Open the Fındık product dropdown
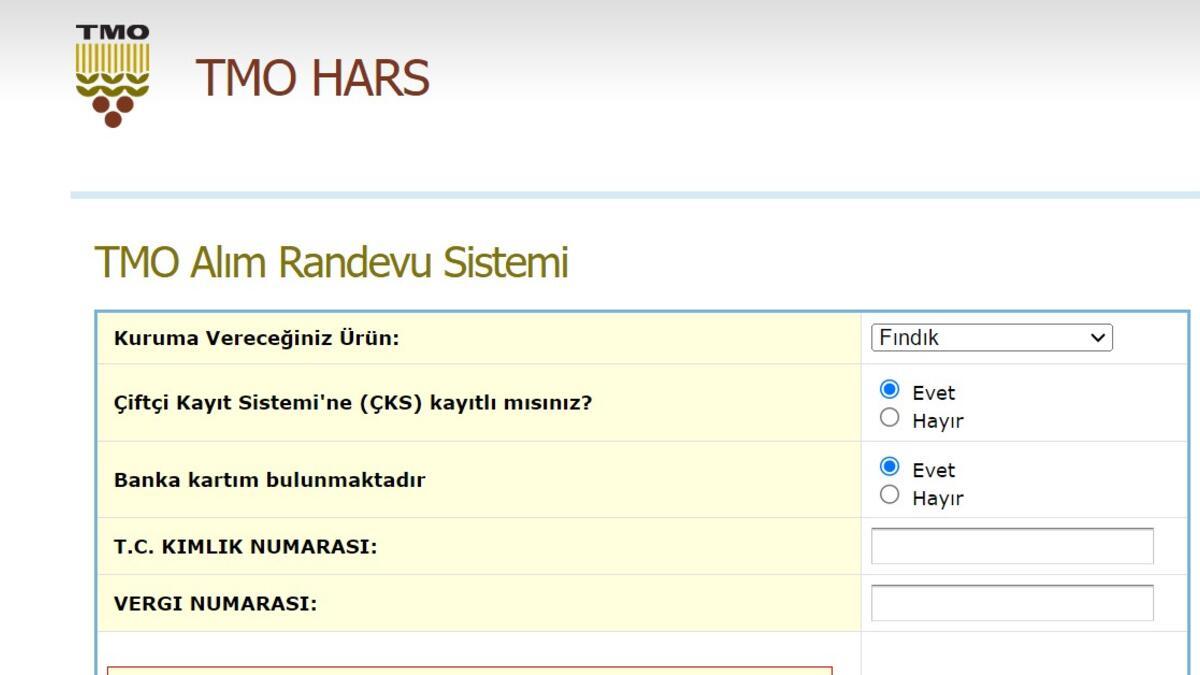Viewport: 1200px width, 675px height. pos(991,338)
